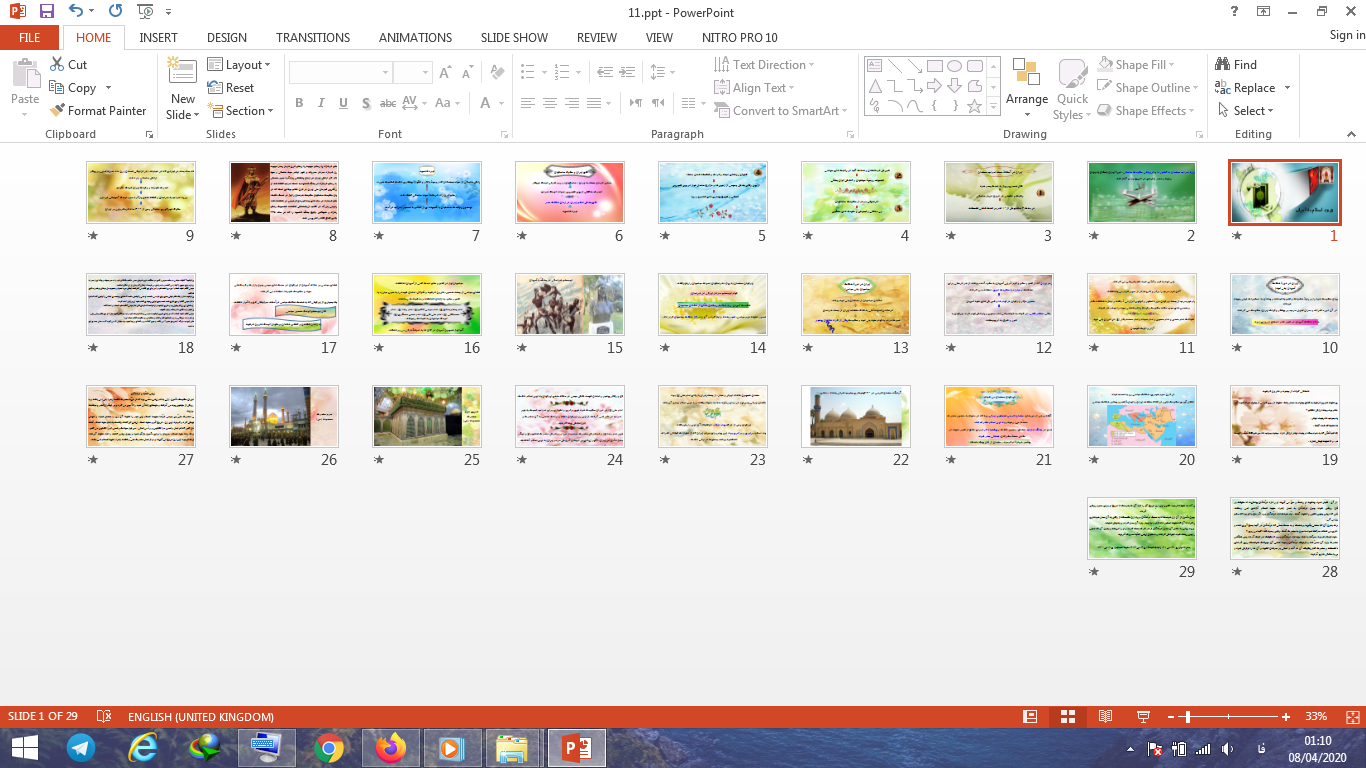This screenshot has width=1366, height=768.
Task: Expand the Layout dropdown
Action: pyautogui.click(x=239, y=64)
